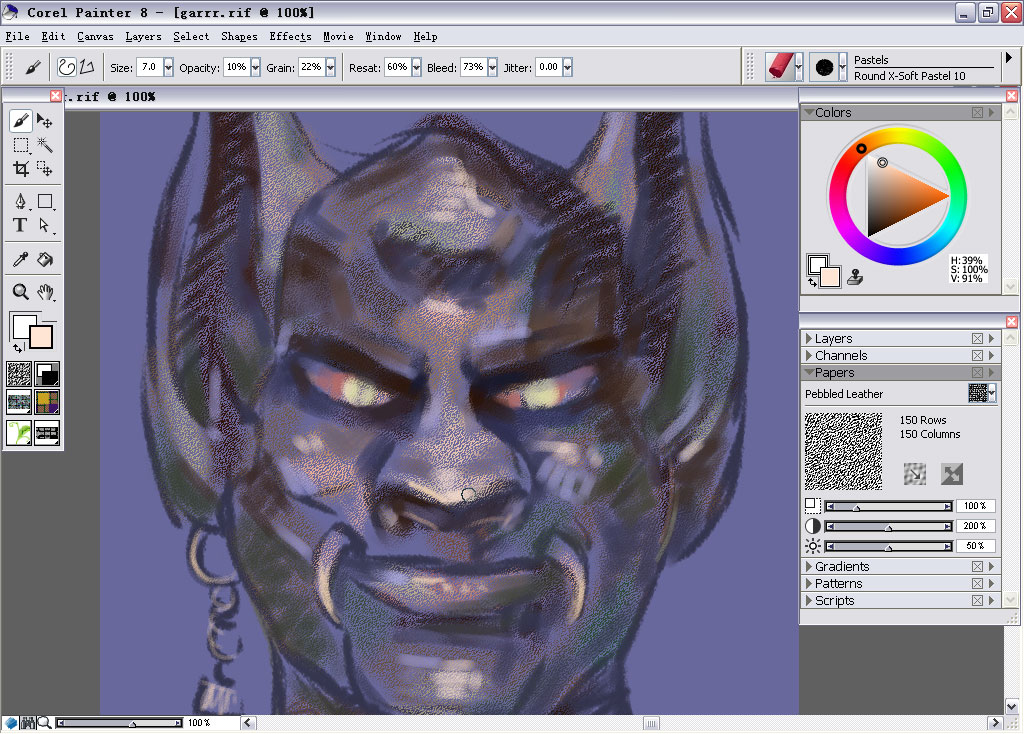Activate the Text tool
The width and height of the screenshot is (1024, 734).
tap(20, 225)
